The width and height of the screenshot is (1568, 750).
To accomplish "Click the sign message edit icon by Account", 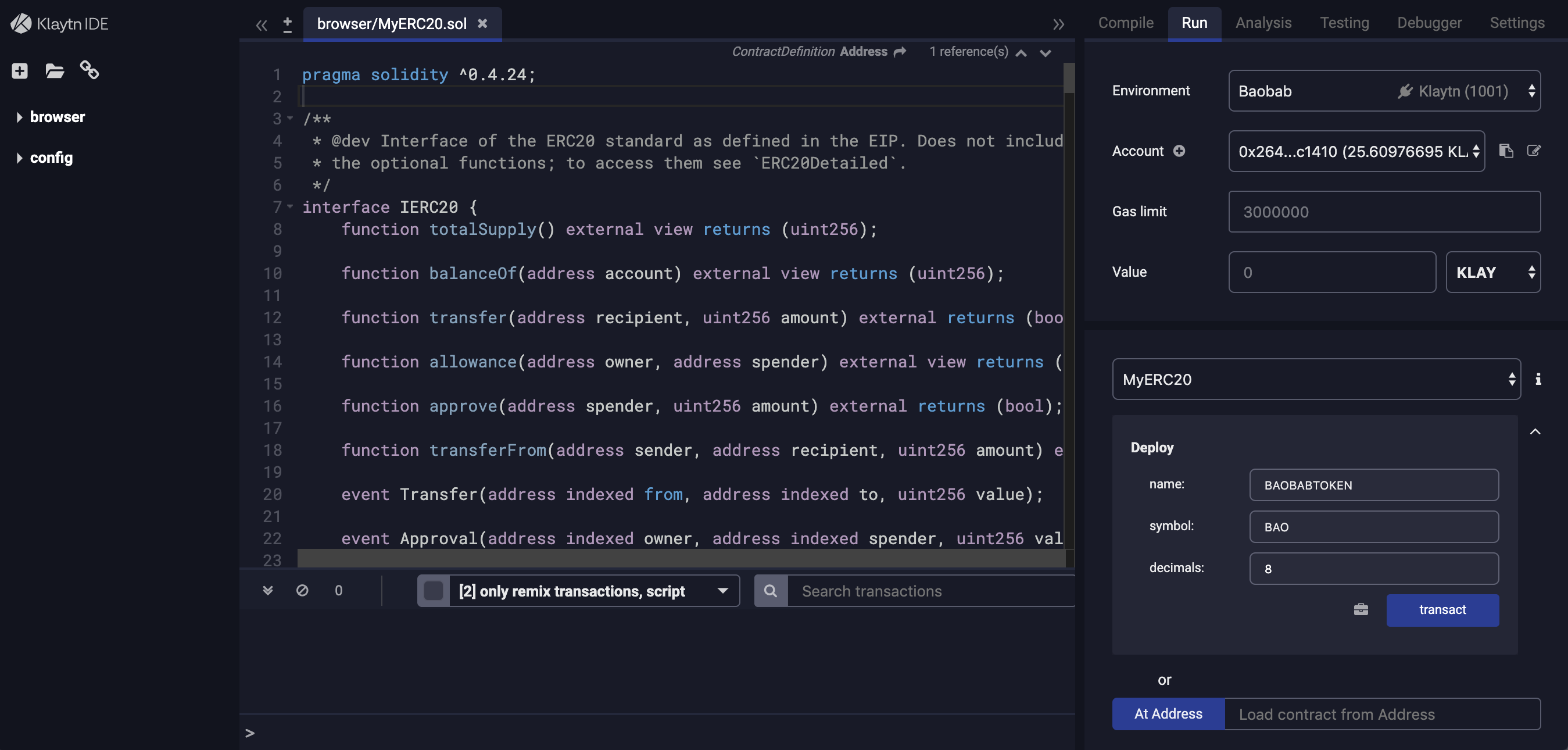I will pos(1533,151).
